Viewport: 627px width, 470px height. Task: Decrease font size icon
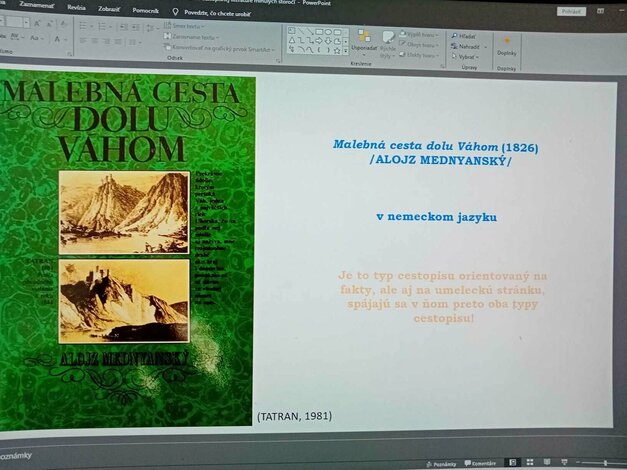coord(49,24)
